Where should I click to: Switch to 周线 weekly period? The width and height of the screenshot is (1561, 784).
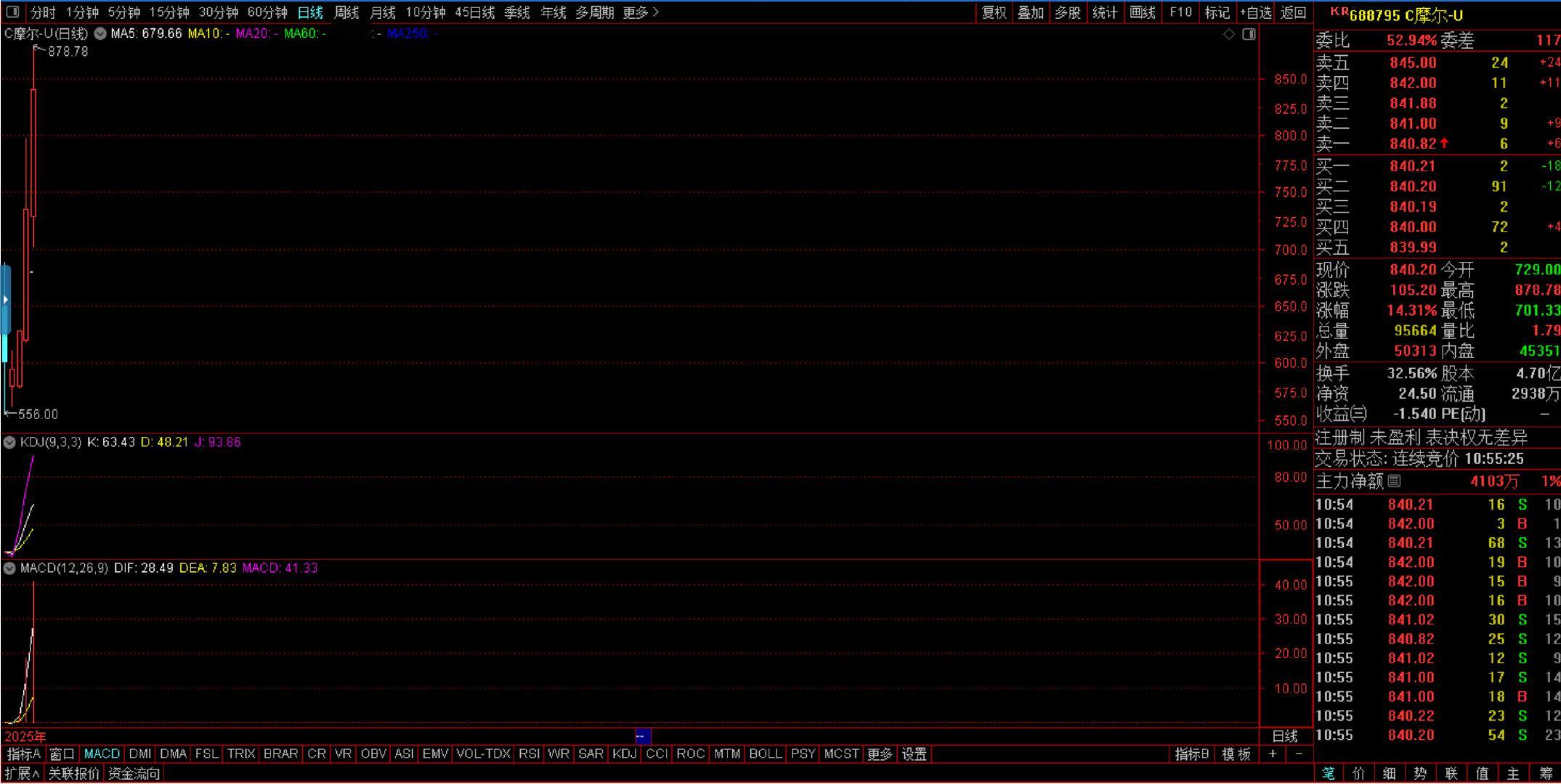(x=346, y=12)
